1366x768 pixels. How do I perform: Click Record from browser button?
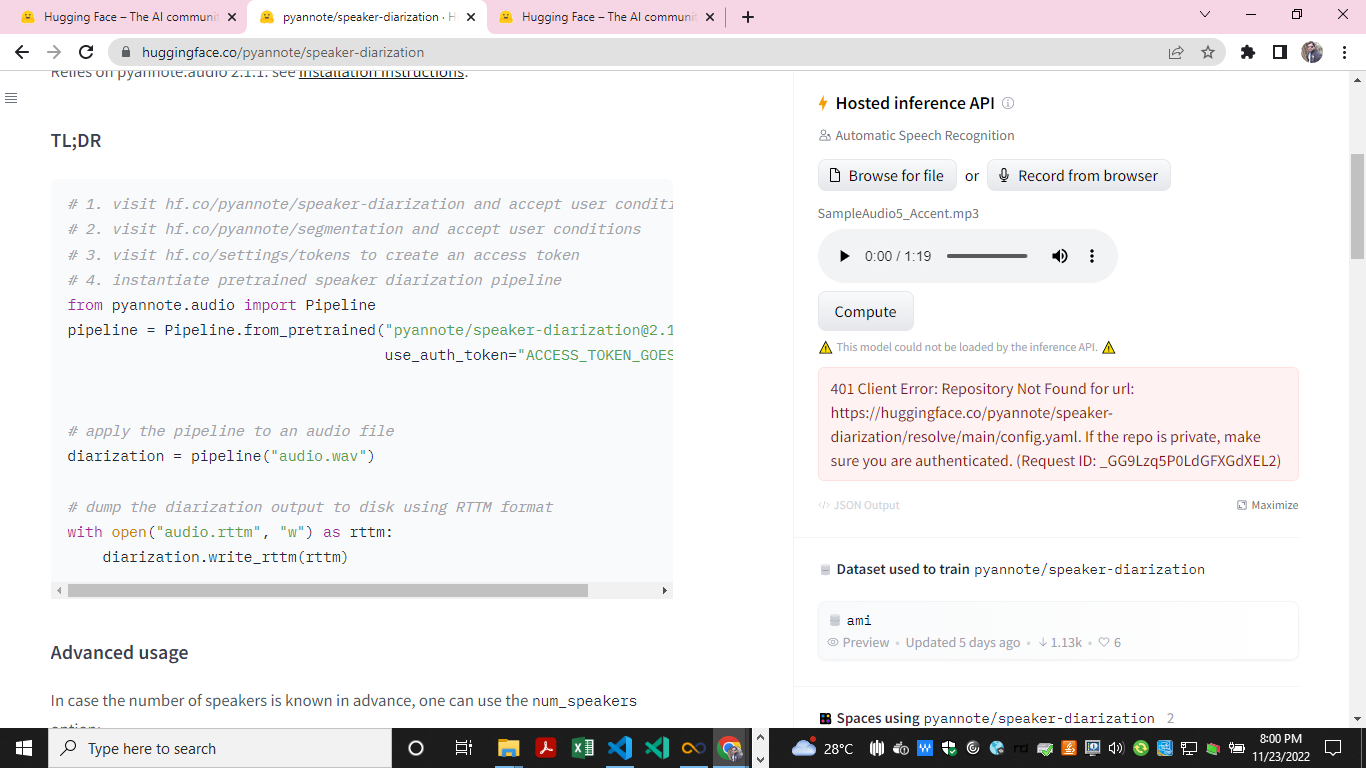[1078, 175]
